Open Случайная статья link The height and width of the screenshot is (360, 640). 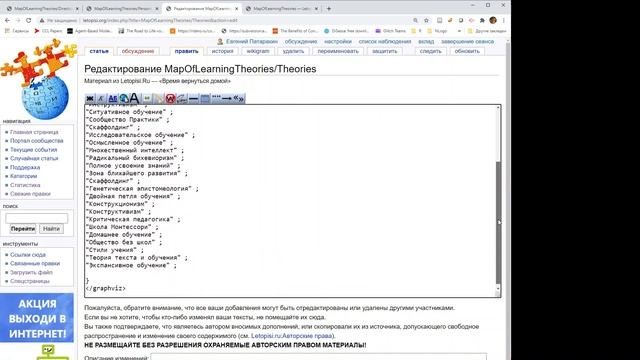pos(34,158)
